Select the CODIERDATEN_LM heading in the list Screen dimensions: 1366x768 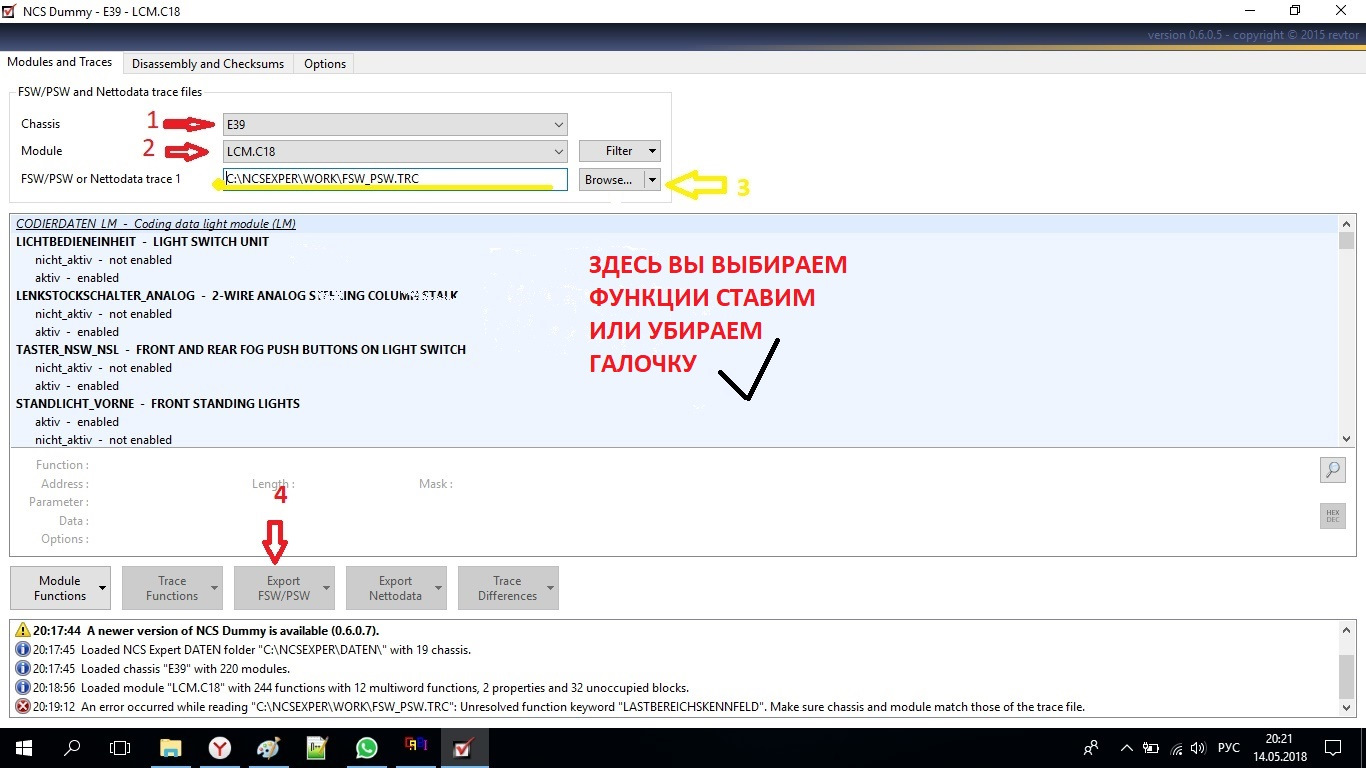[155, 223]
